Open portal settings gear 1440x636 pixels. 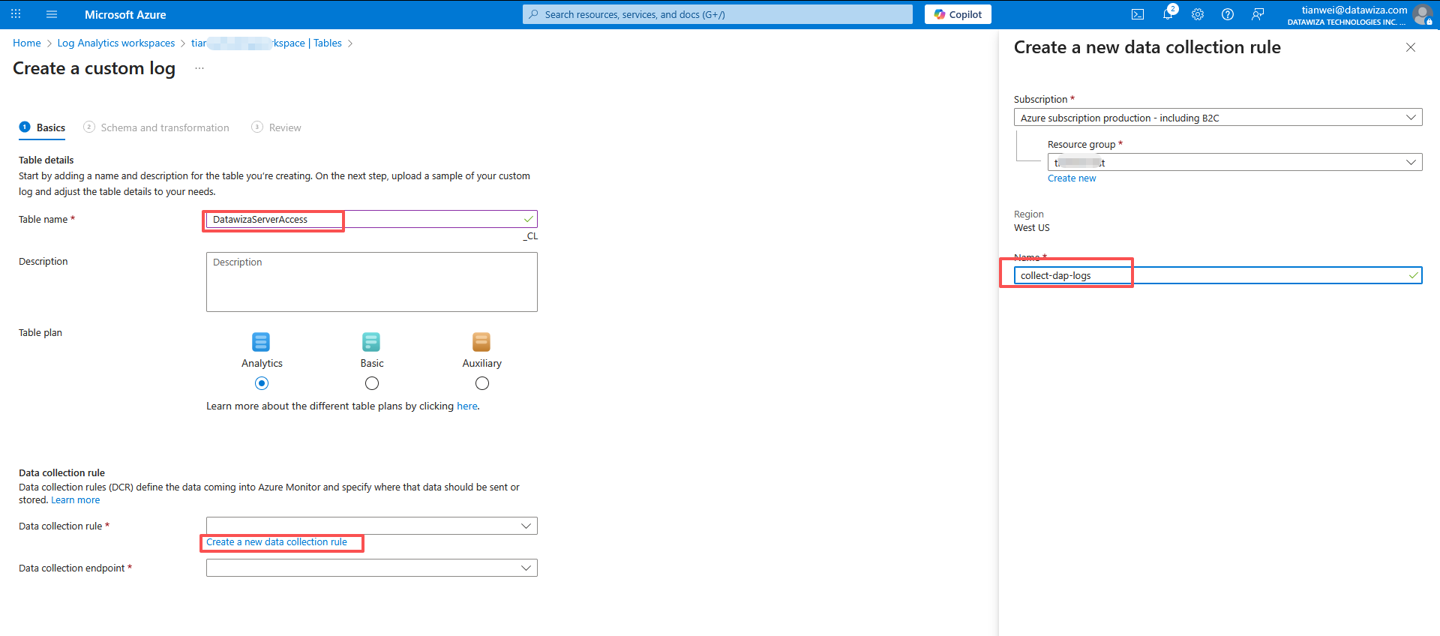coord(1197,14)
